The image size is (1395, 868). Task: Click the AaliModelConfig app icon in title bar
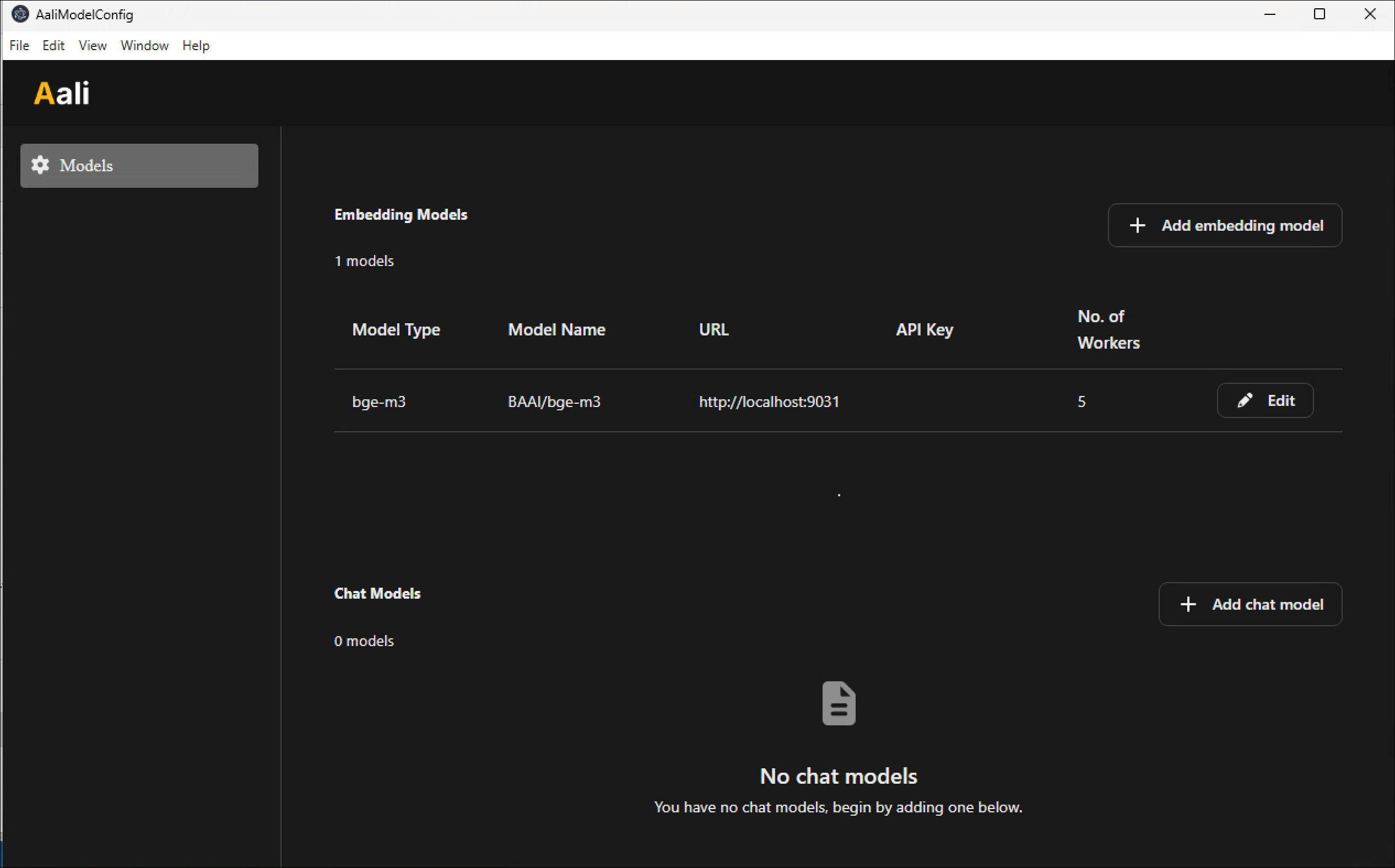20,14
